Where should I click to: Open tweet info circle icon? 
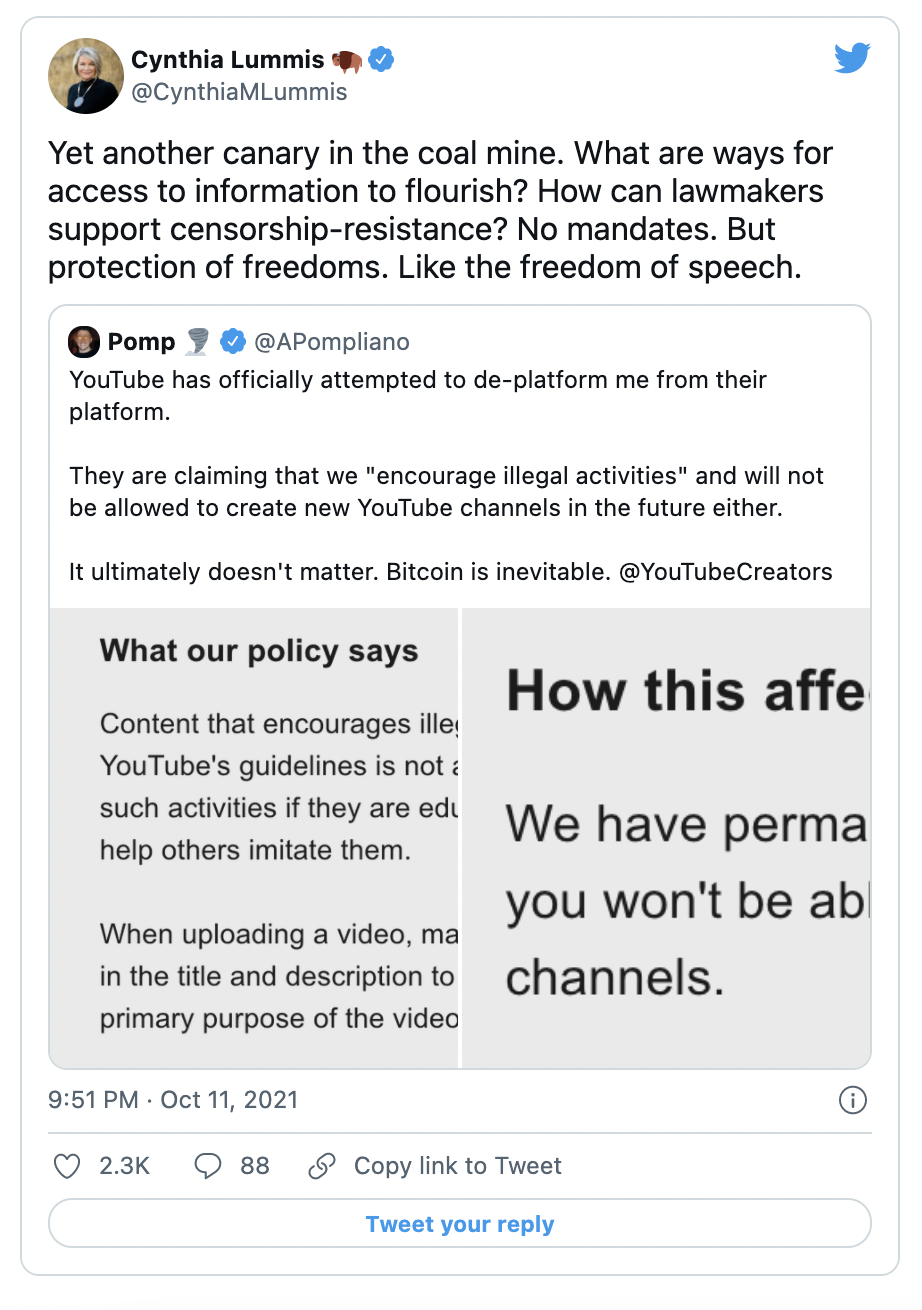click(x=852, y=1101)
